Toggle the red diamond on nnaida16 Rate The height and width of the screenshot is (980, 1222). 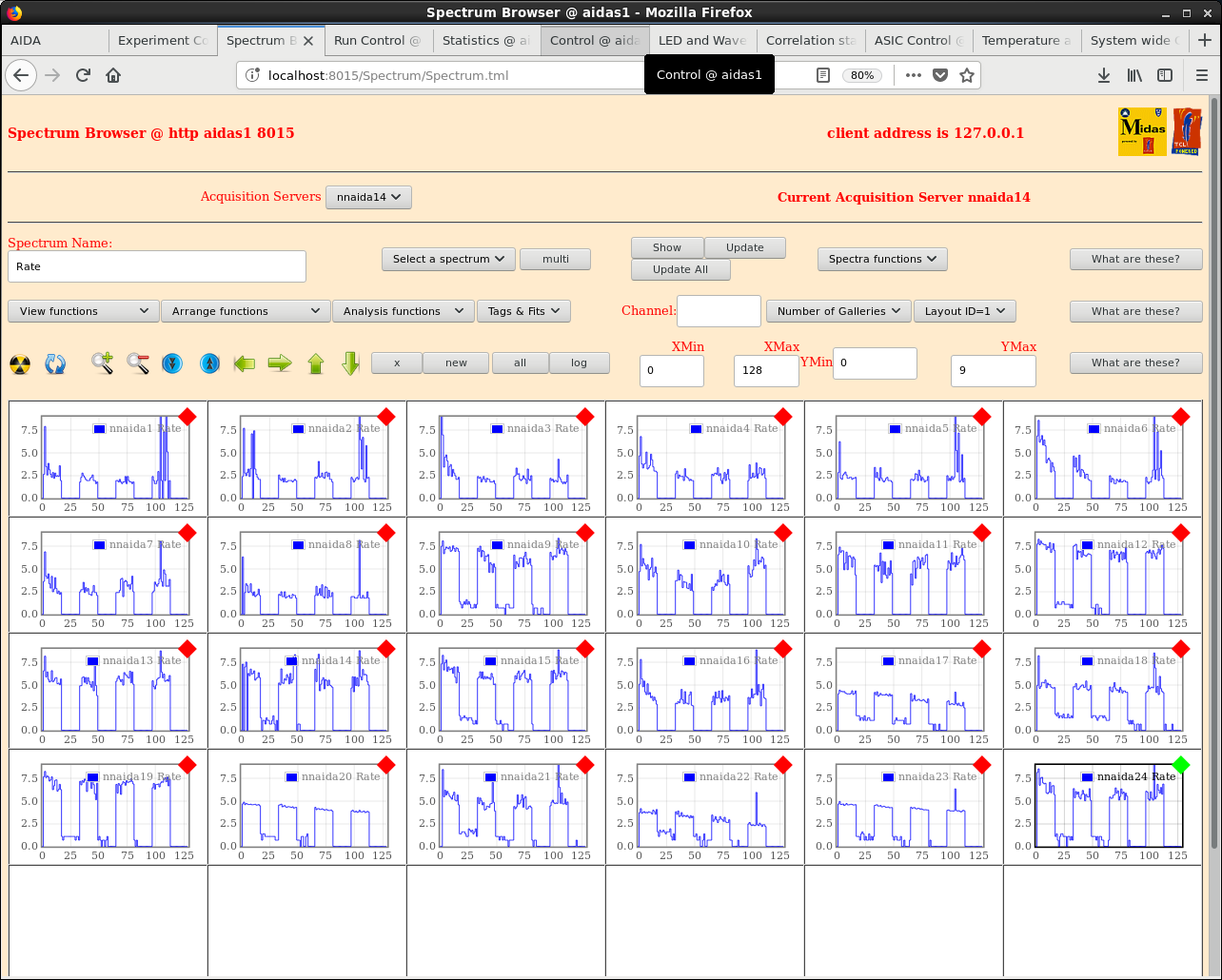tap(783, 649)
